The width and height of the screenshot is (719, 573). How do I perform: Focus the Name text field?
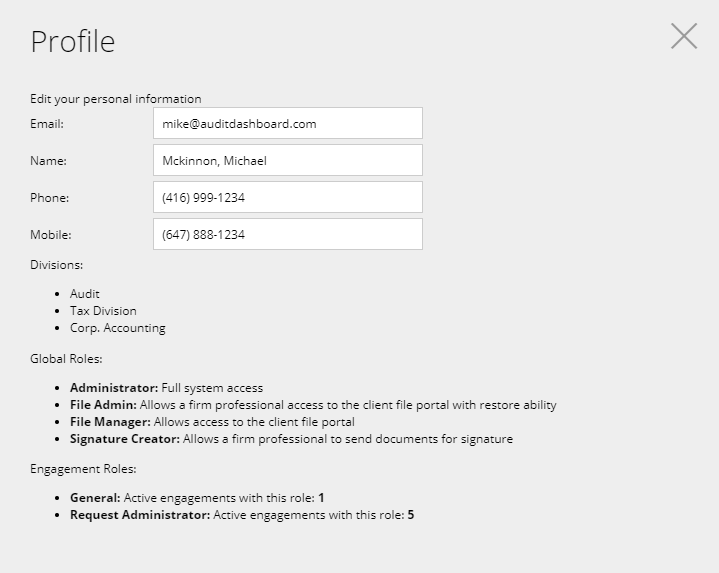(x=287, y=161)
